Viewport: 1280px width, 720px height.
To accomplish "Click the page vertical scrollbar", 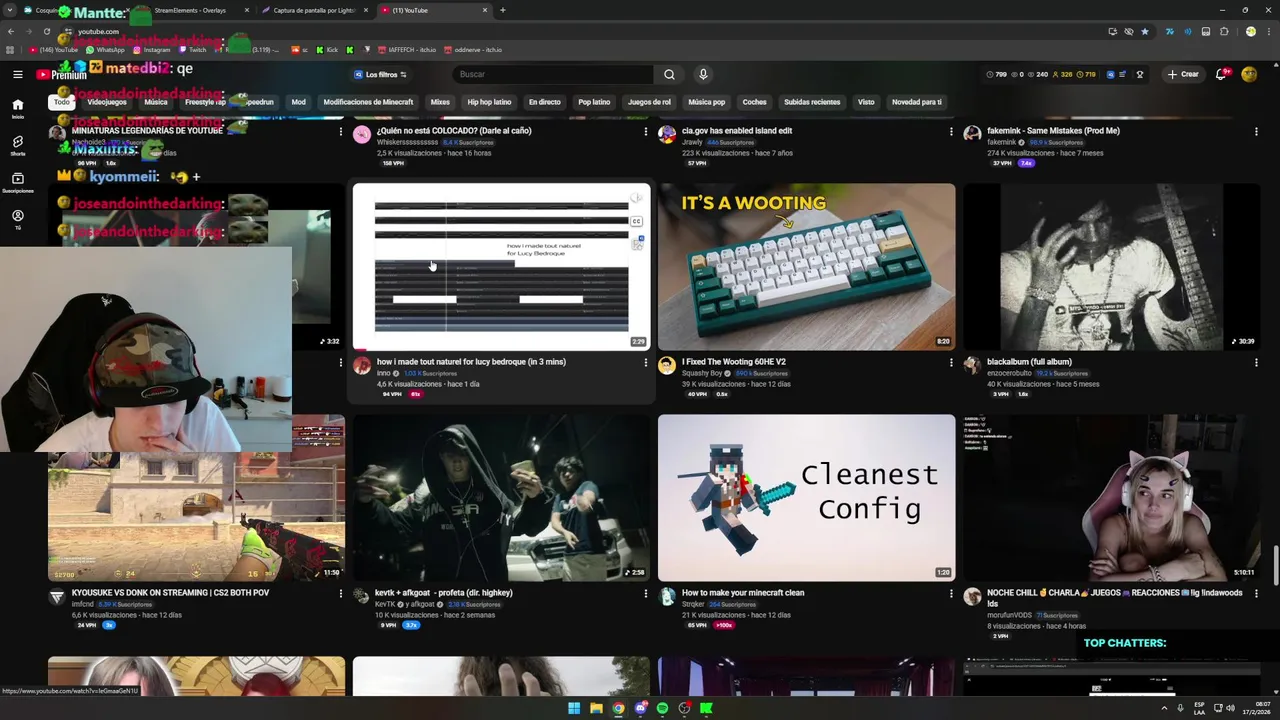I will tap(1275, 565).
